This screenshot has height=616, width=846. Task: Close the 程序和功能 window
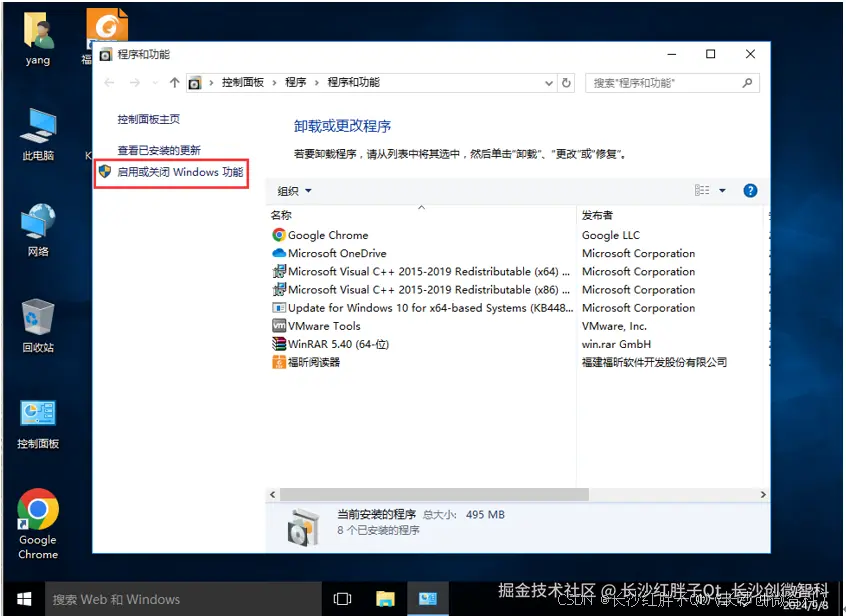[x=750, y=54]
